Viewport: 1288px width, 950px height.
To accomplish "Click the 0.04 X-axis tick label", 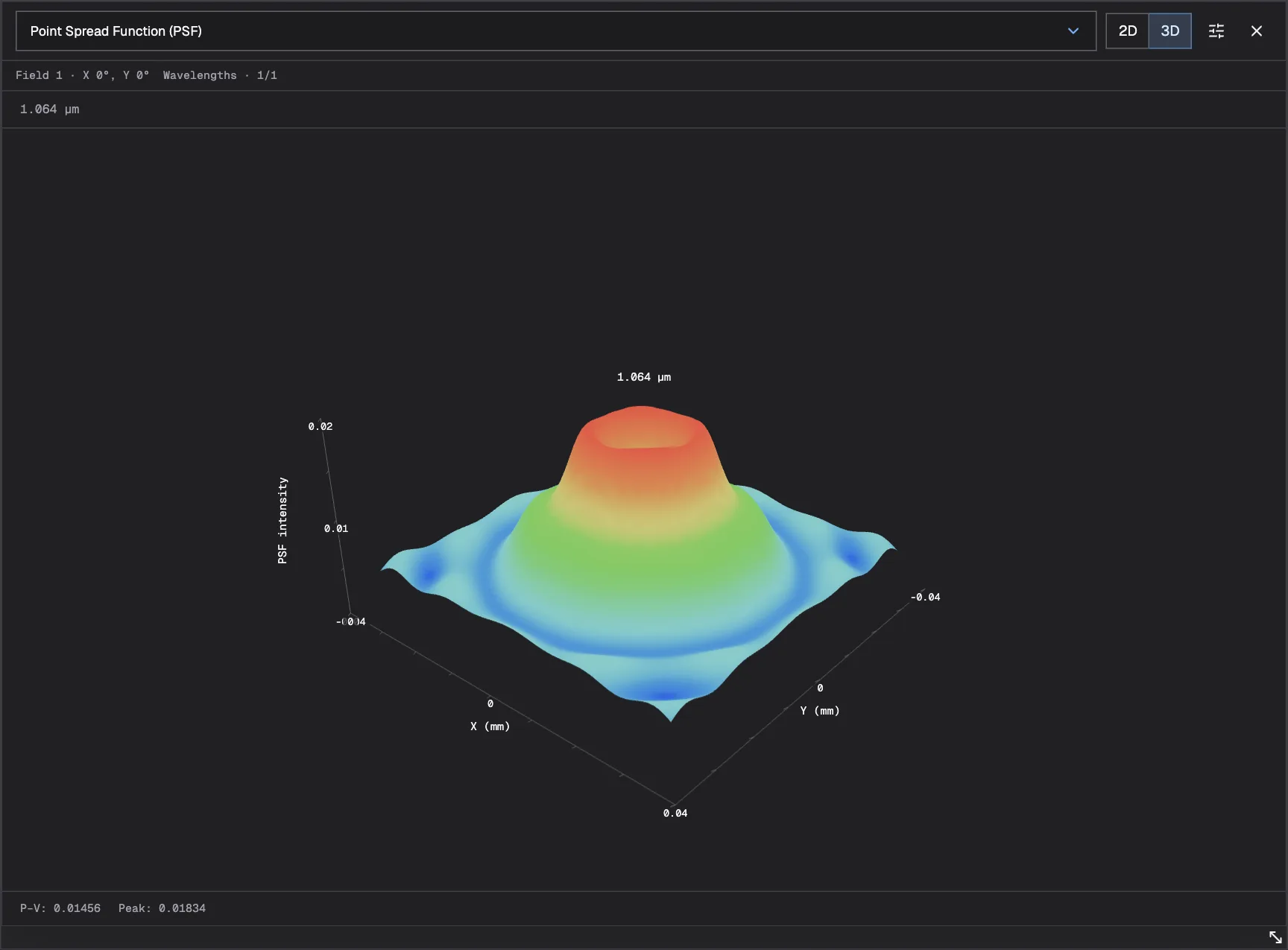I will 675,813.
